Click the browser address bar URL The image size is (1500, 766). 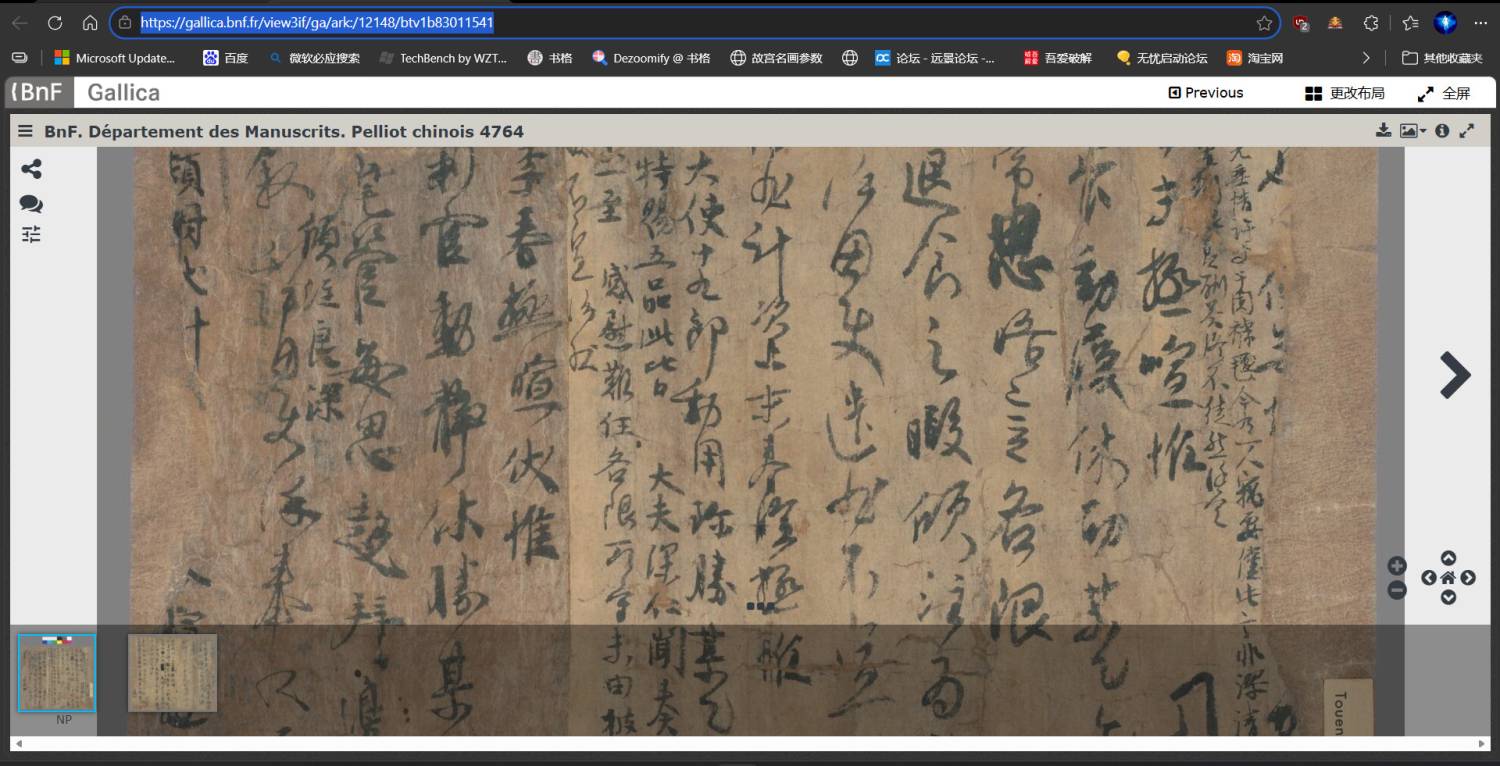[317, 22]
